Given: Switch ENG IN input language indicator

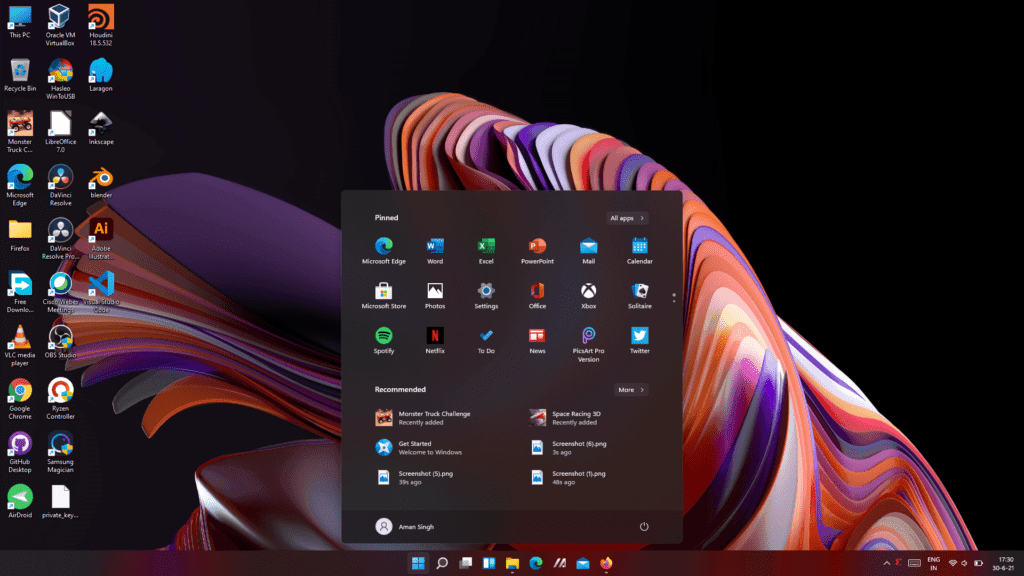Looking at the screenshot, I should [934, 564].
